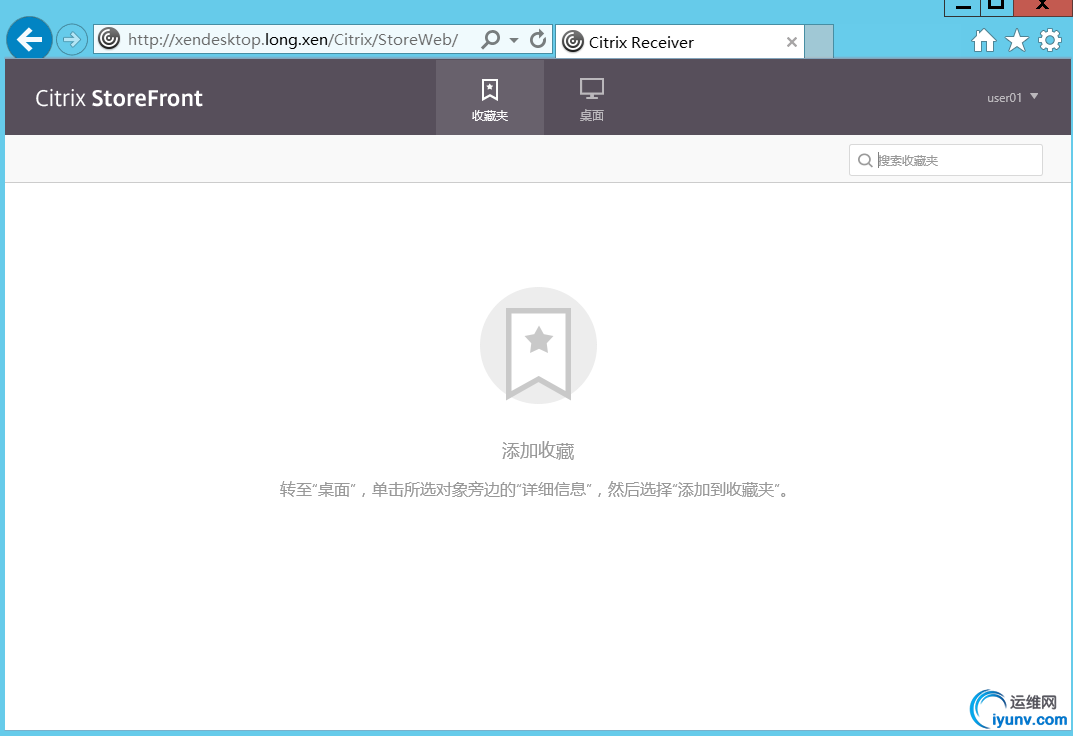Click the magnifier icon in the favorites search box
The height and width of the screenshot is (736, 1073).
865,160
